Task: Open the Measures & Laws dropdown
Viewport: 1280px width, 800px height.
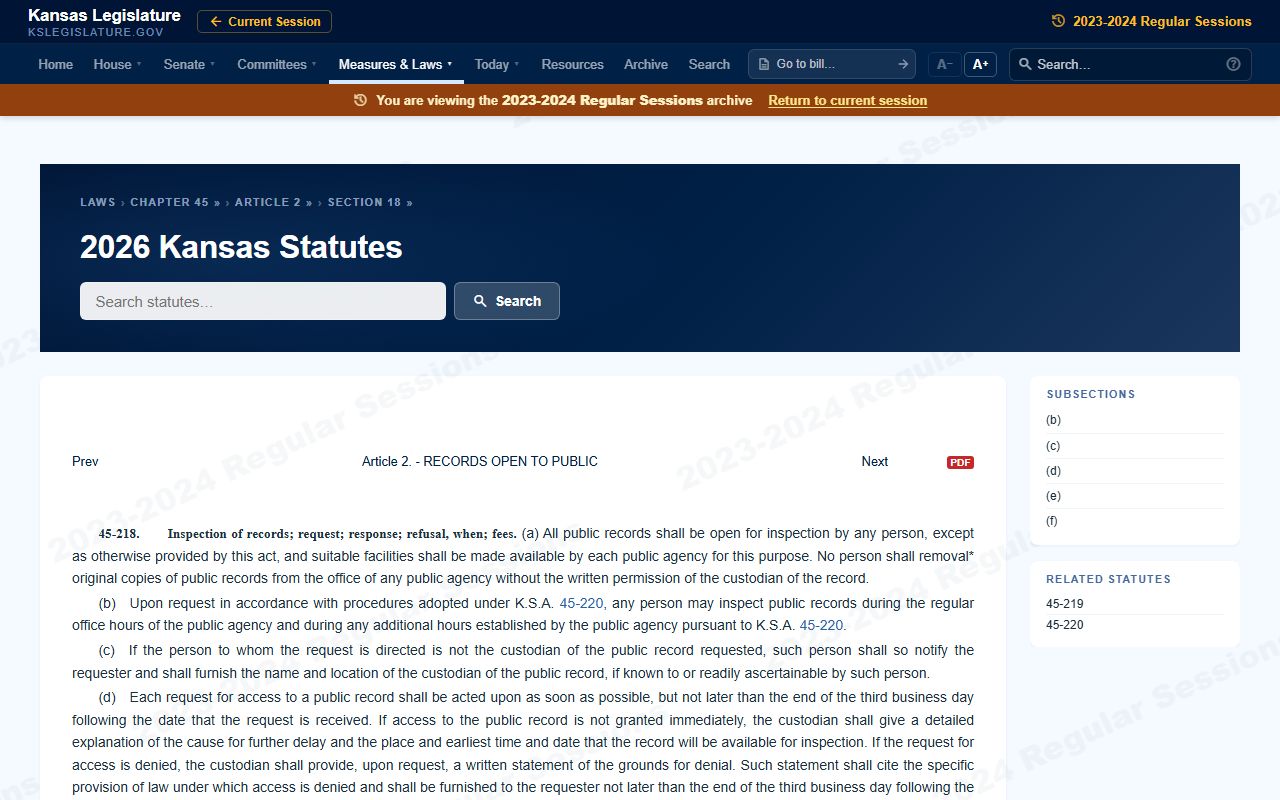Action: point(396,64)
